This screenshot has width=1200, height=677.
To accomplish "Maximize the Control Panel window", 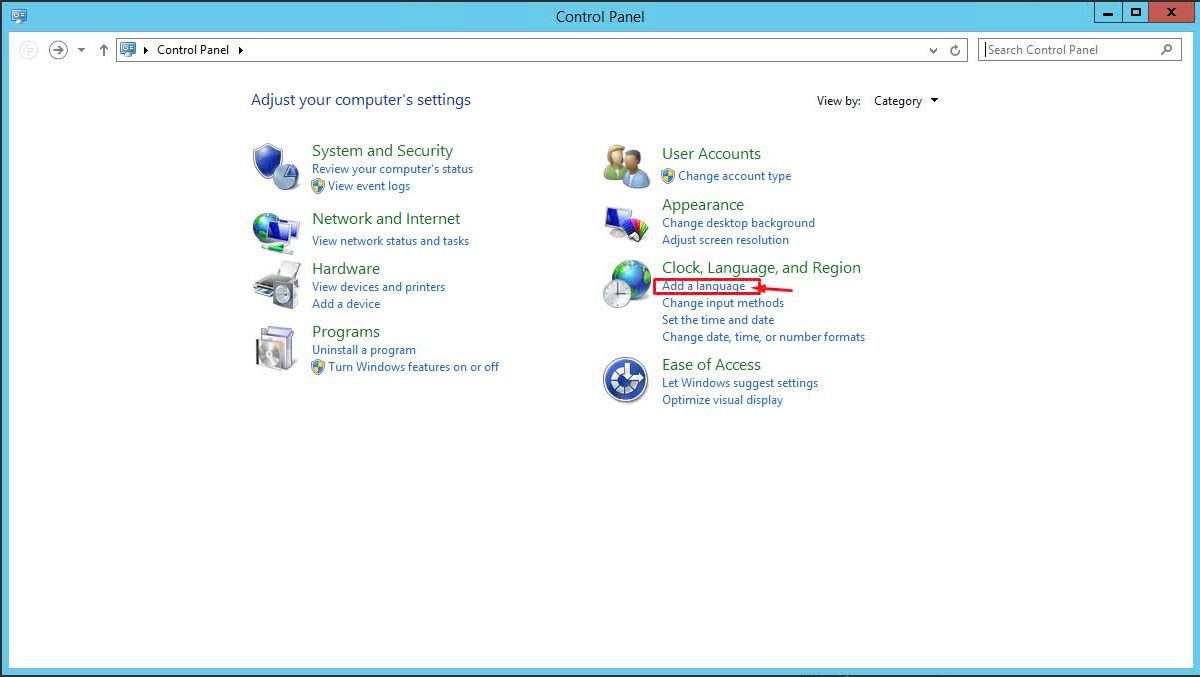I will 1135,12.
